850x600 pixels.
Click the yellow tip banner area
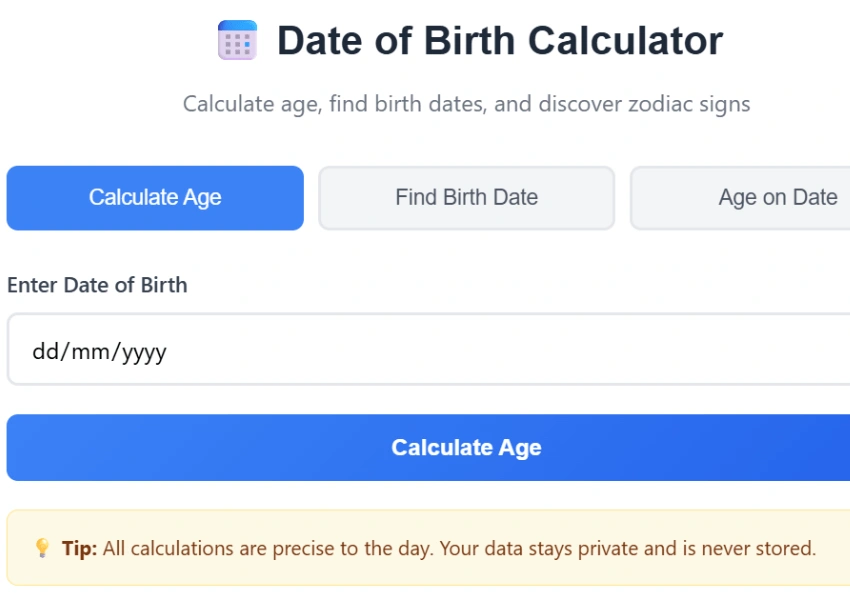(425, 548)
